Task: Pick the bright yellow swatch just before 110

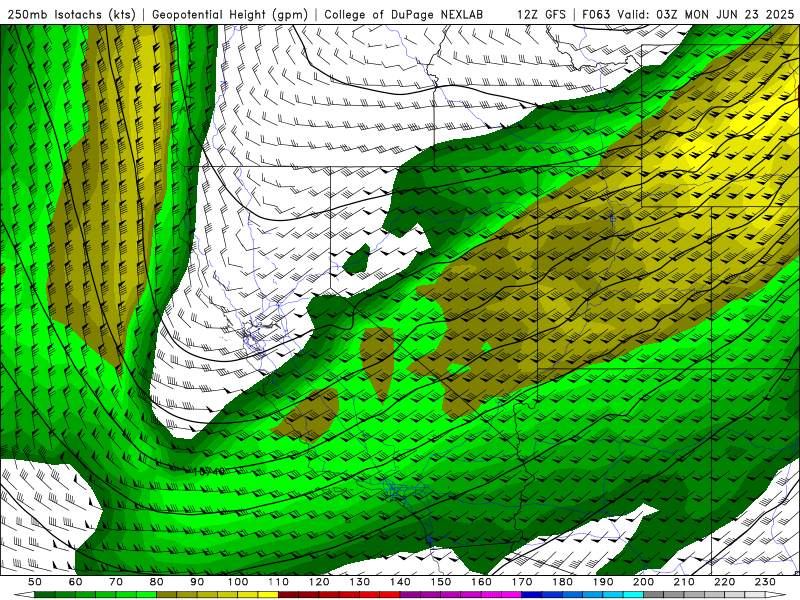Action: click(x=268, y=595)
